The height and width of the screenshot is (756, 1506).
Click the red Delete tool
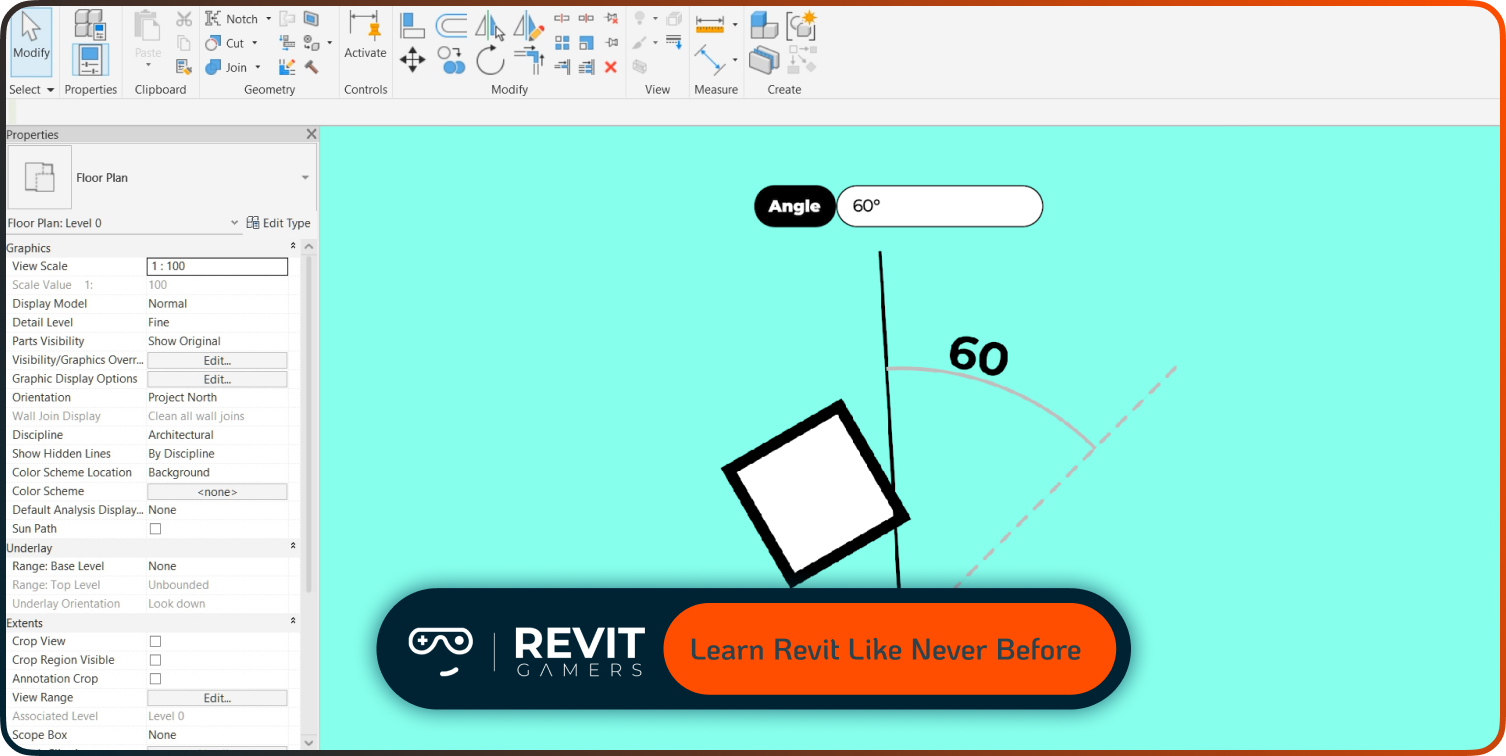pyautogui.click(x=610, y=67)
